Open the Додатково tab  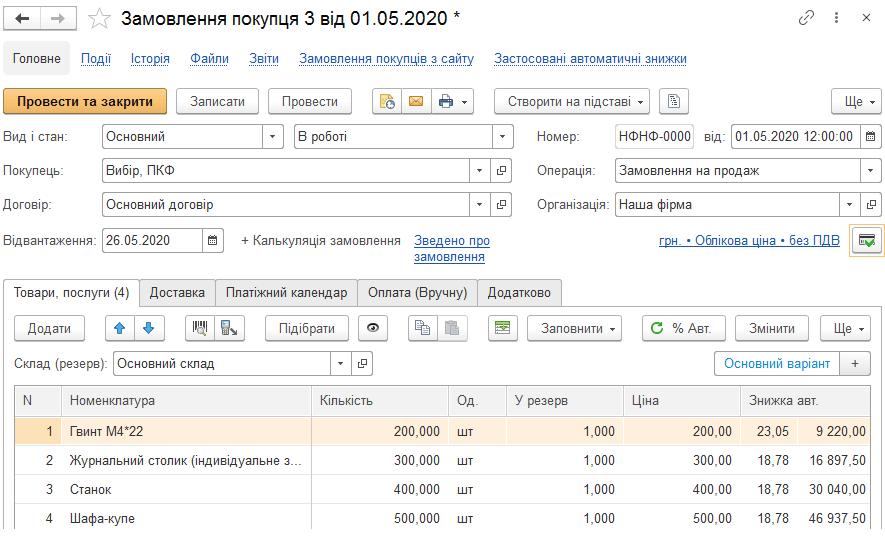pyautogui.click(x=519, y=292)
